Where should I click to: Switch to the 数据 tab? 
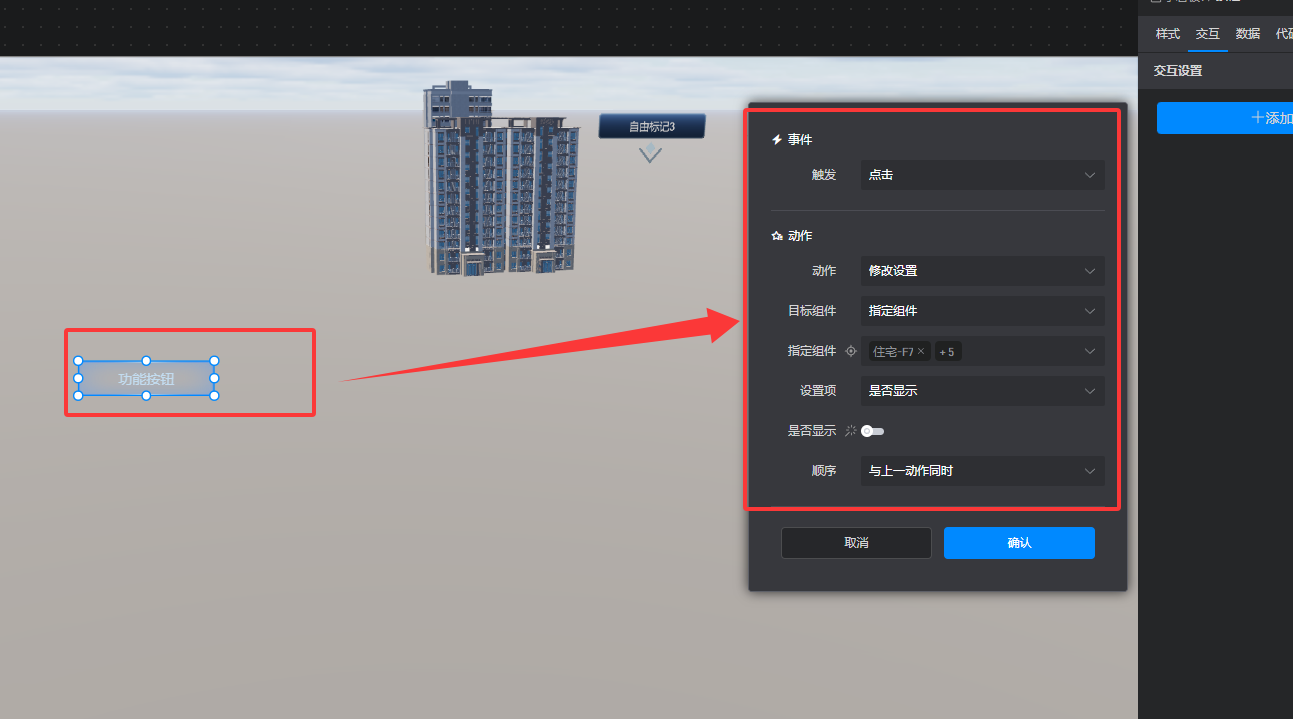click(x=1248, y=34)
